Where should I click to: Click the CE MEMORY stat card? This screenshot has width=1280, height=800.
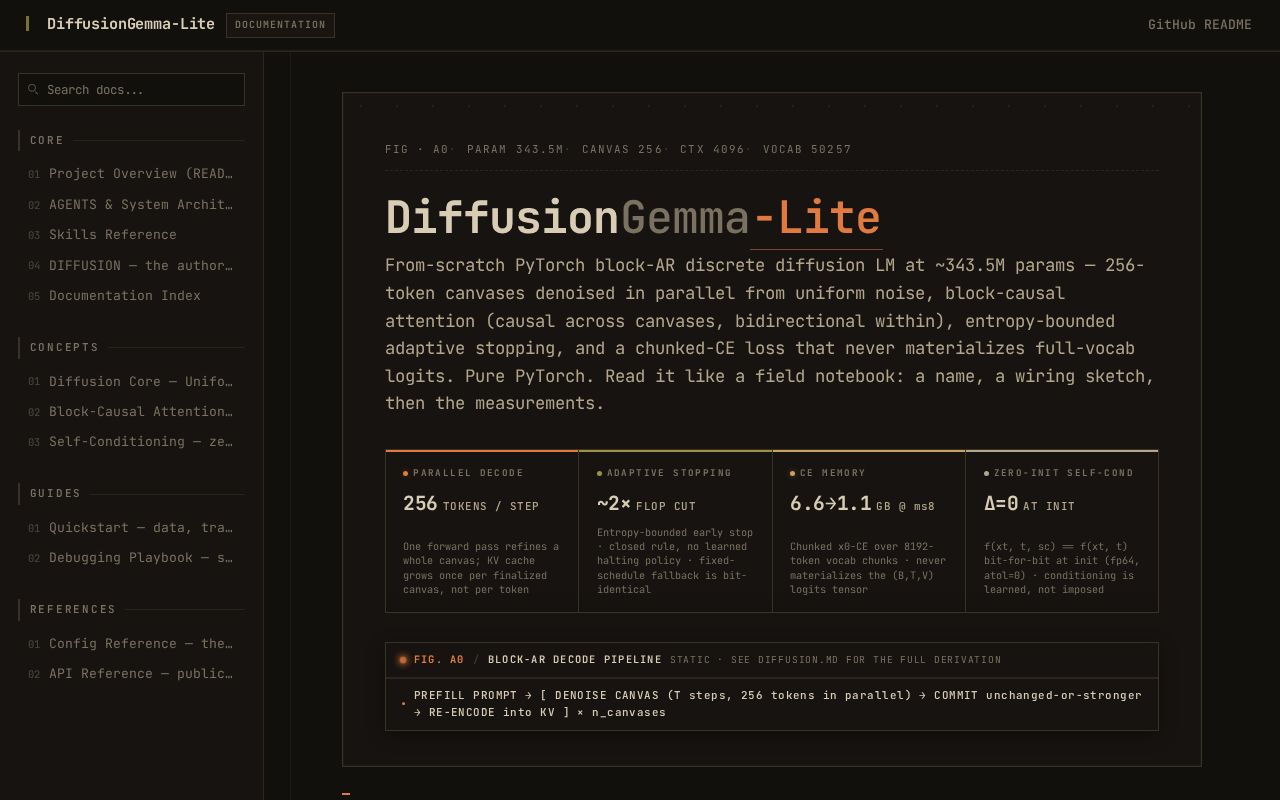click(x=869, y=531)
